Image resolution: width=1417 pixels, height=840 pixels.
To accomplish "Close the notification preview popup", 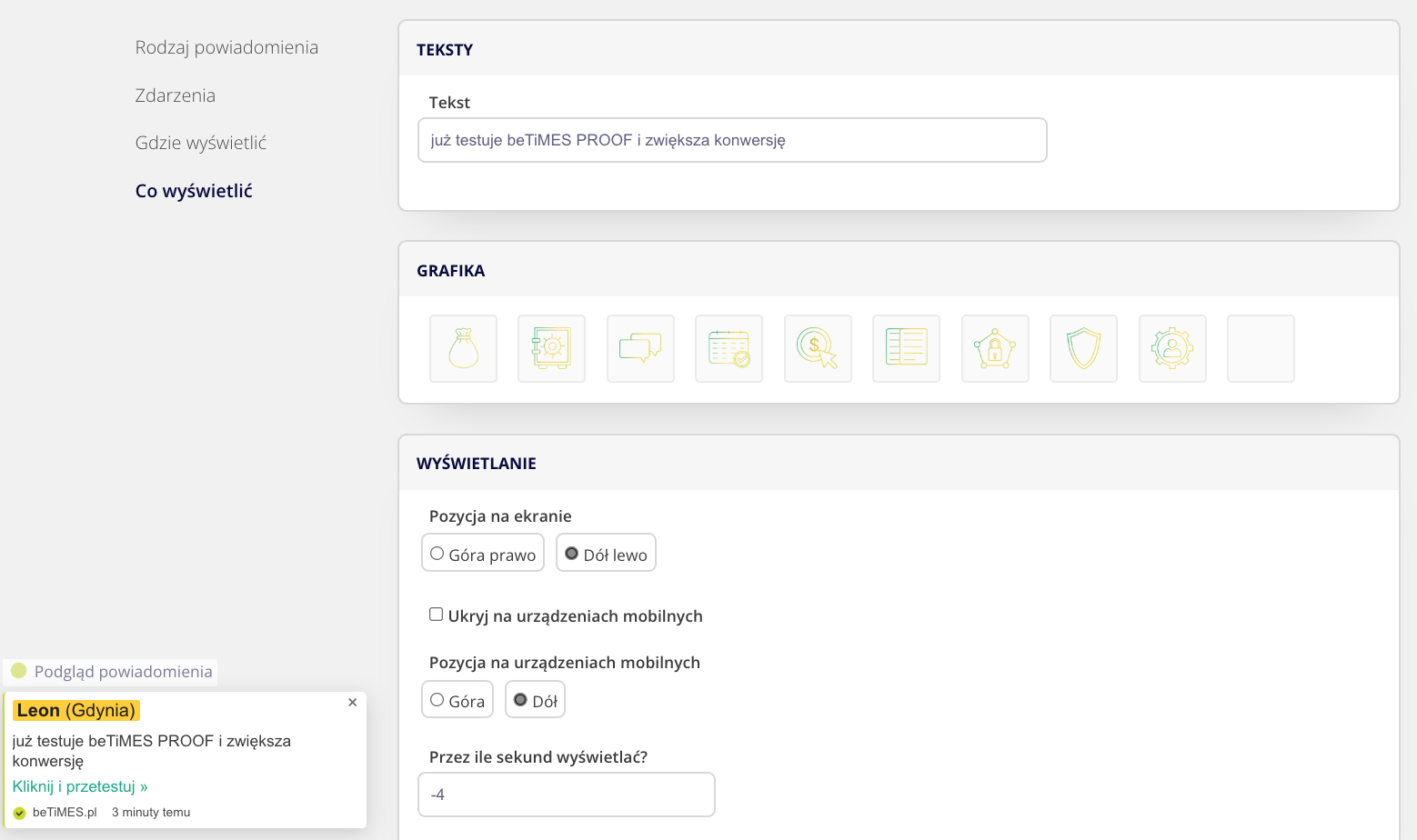I will tap(353, 703).
